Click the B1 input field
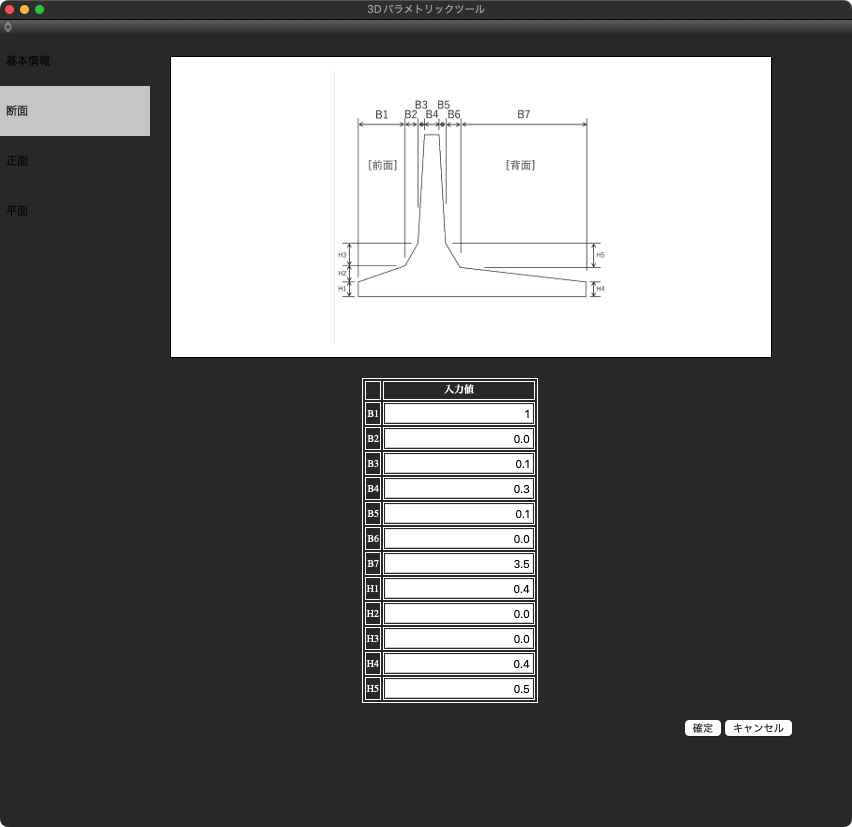The height and width of the screenshot is (827, 852). [458, 414]
